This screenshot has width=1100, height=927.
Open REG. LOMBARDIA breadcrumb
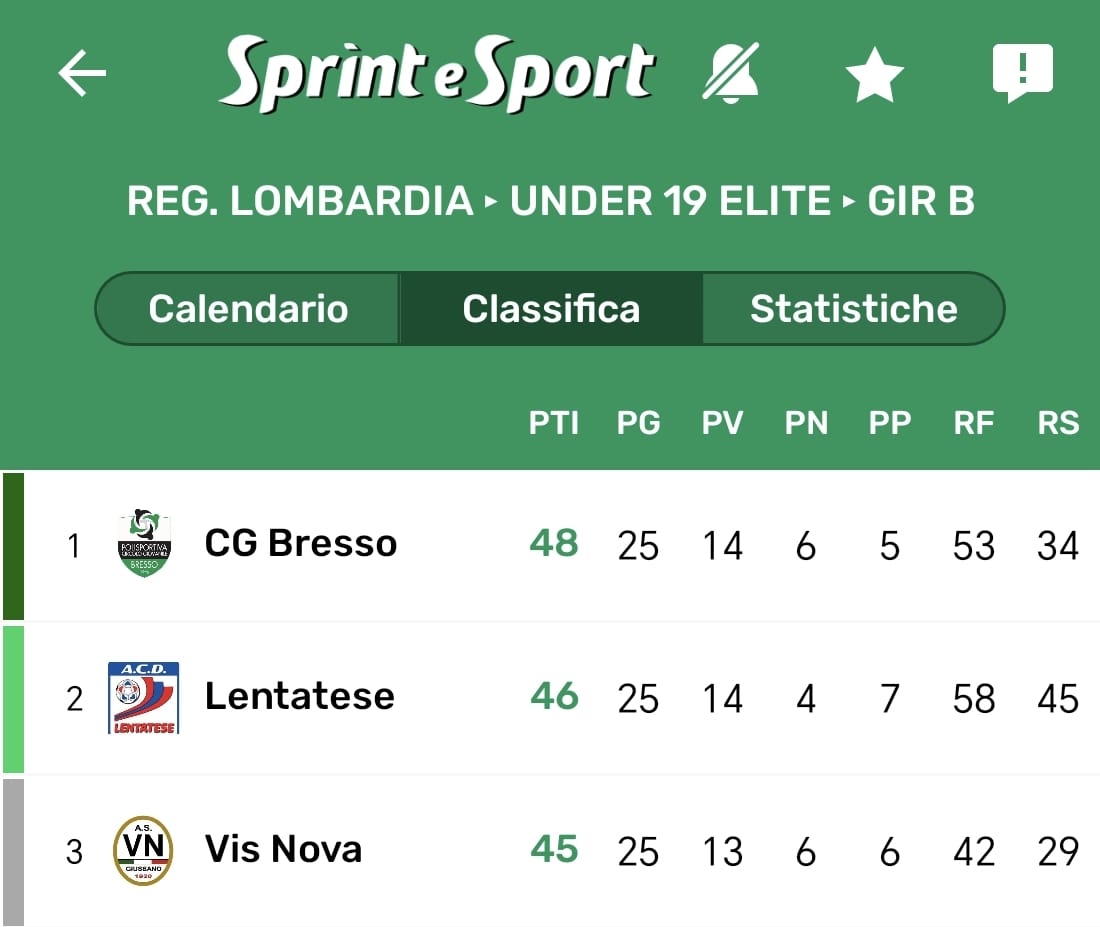click(x=300, y=201)
